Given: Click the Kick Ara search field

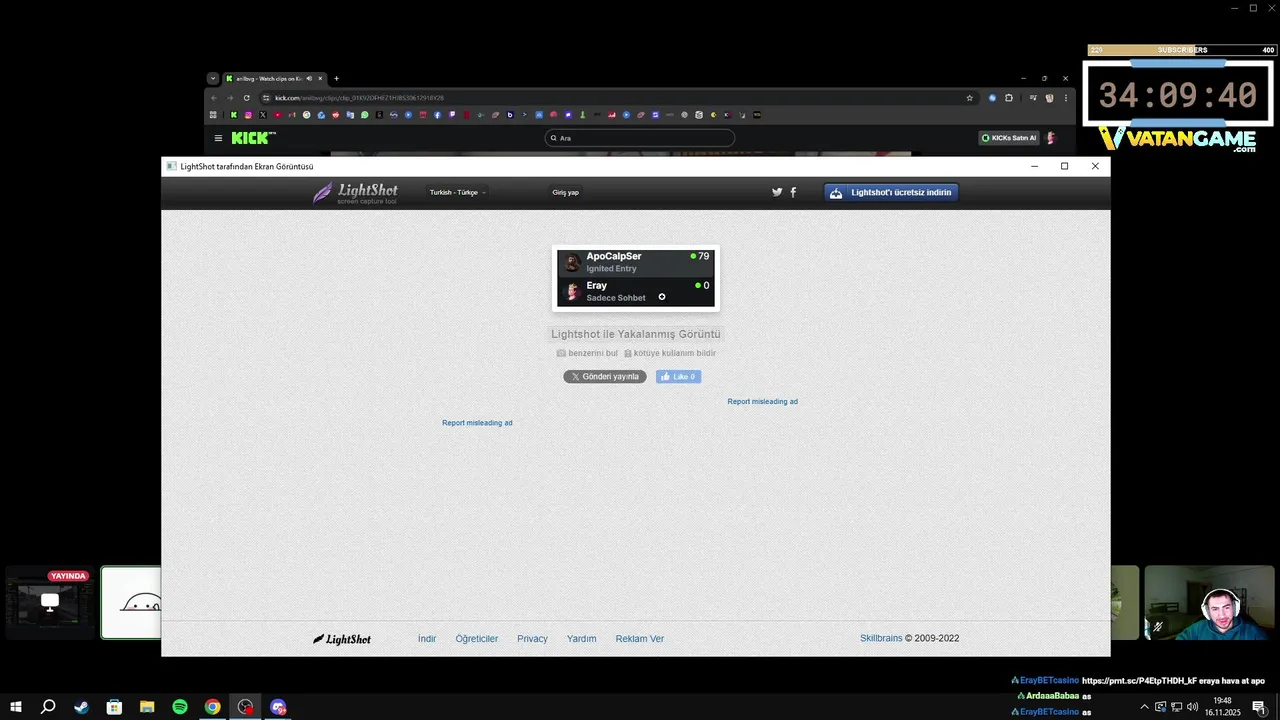Looking at the screenshot, I should (x=640, y=138).
